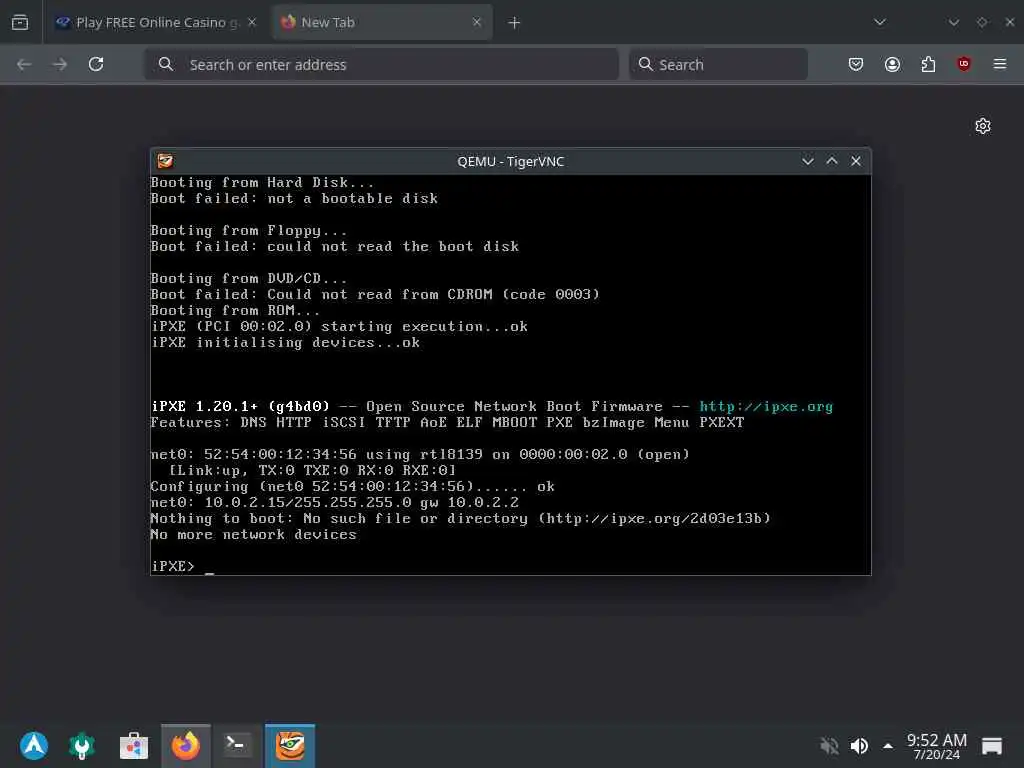The width and height of the screenshot is (1024, 768).
Task: Expand the list all tabs chevron
Action: tap(880, 22)
